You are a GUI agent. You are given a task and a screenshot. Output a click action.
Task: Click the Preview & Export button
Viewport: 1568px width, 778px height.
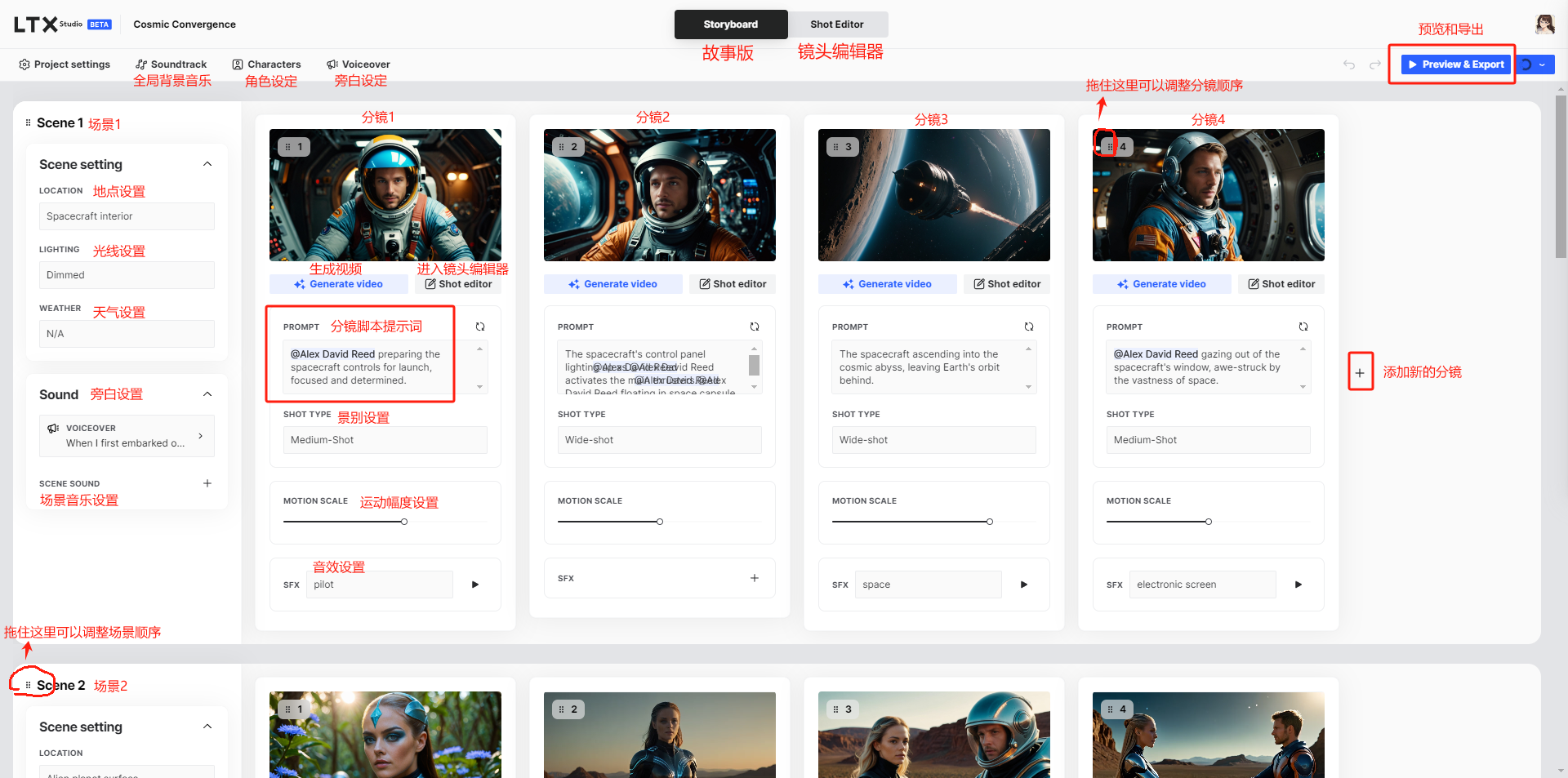pos(1456,64)
